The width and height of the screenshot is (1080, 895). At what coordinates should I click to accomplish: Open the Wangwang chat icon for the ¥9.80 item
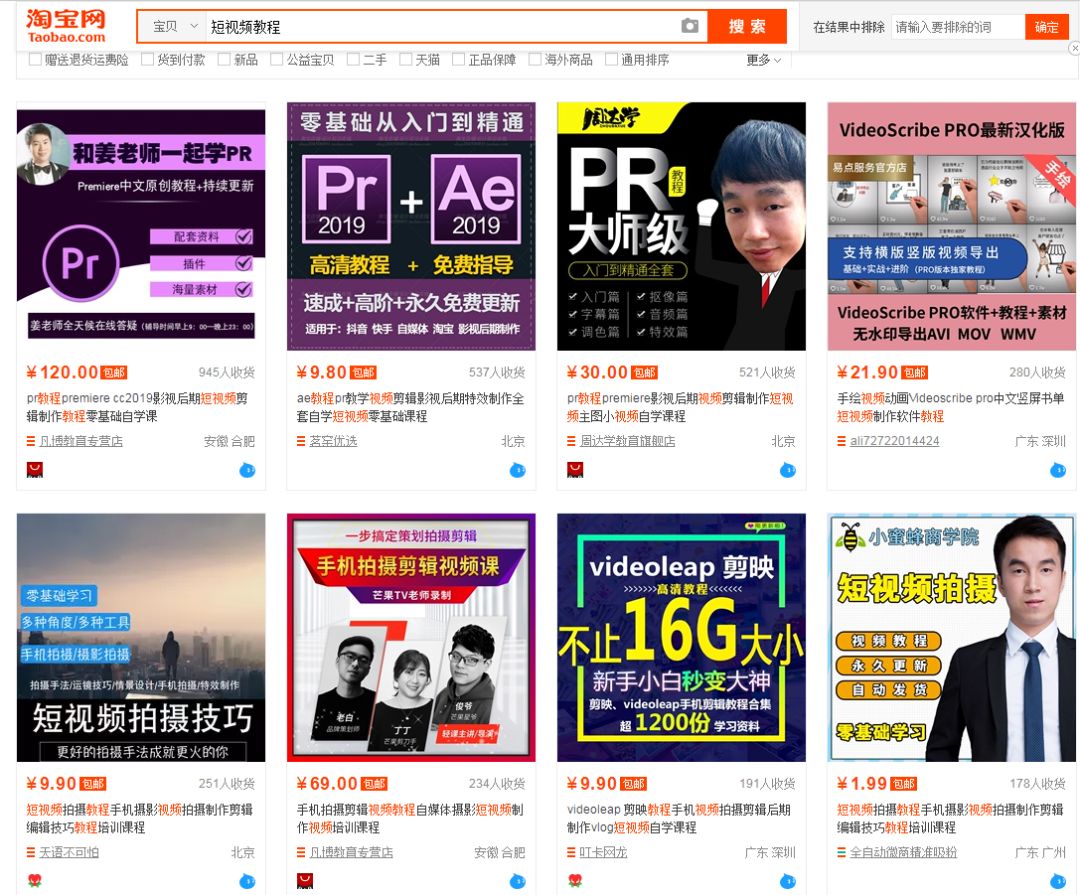click(517, 471)
